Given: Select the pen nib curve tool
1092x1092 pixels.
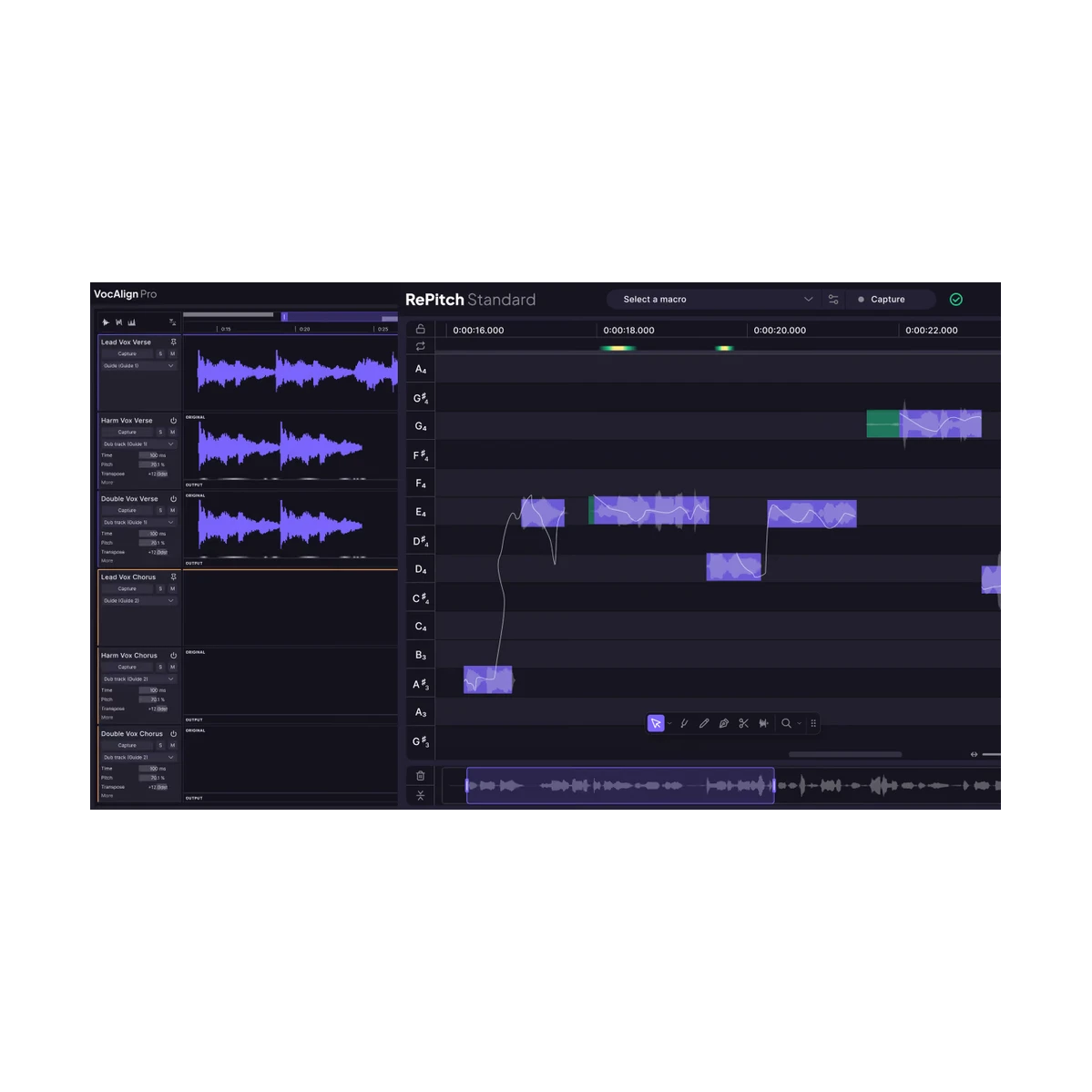Looking at the screenshot, I should [x=723, y=723].
